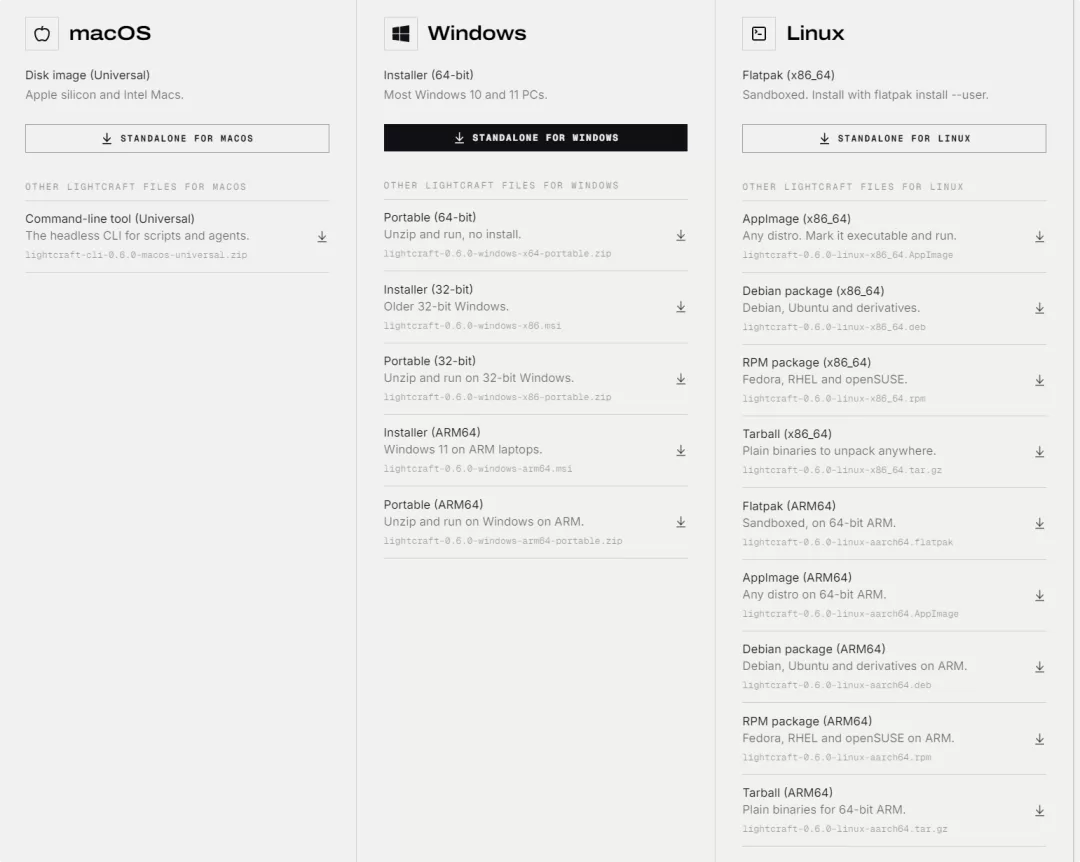Viewport: 1080px width, 862px height.
Task: Download the Installer (32-bit) msi file
Action: tap(681, 307)
